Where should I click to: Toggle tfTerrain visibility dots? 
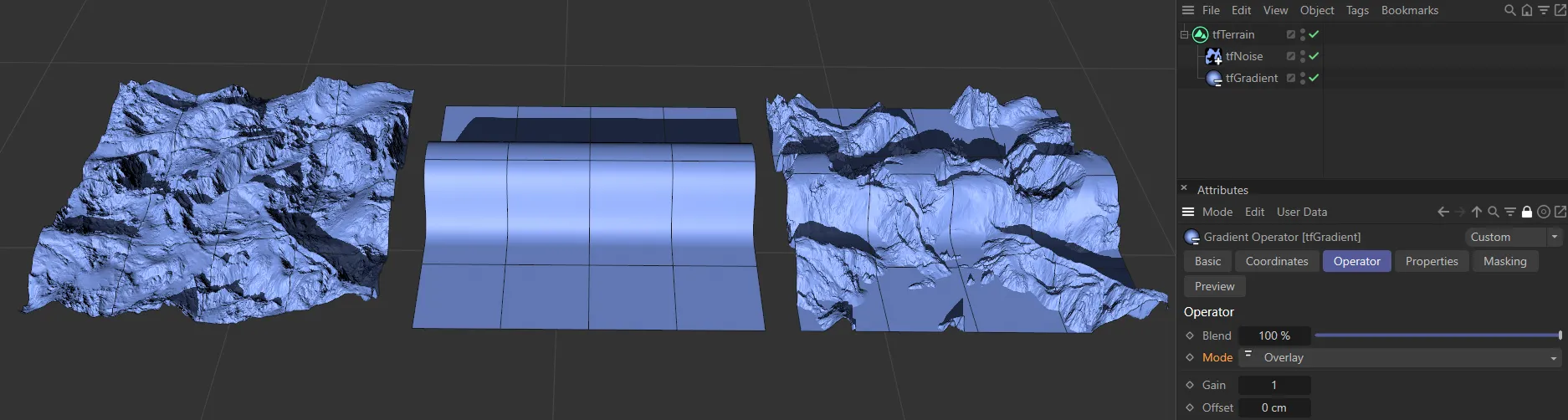tap(1303, 34)
